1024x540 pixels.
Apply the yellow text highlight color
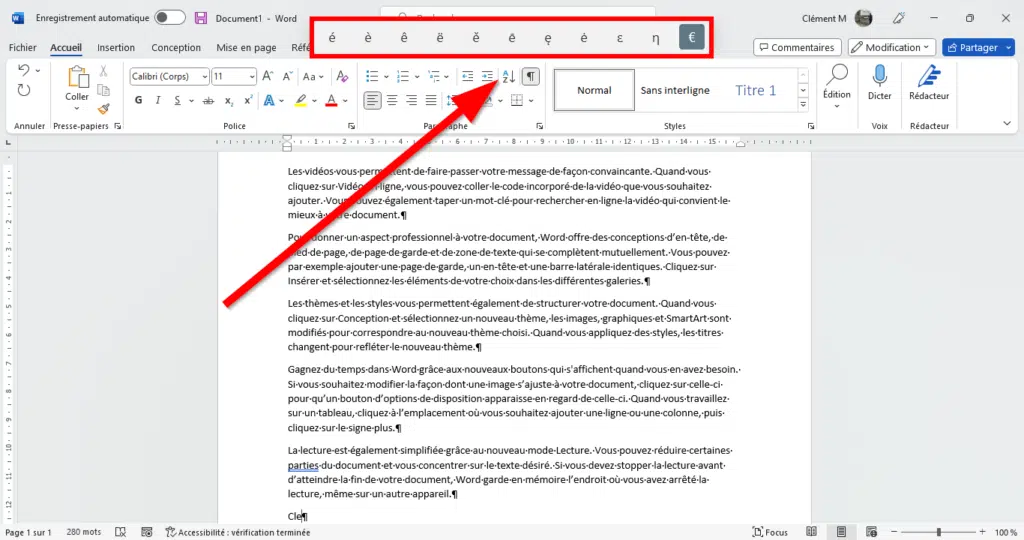point(300,101)
